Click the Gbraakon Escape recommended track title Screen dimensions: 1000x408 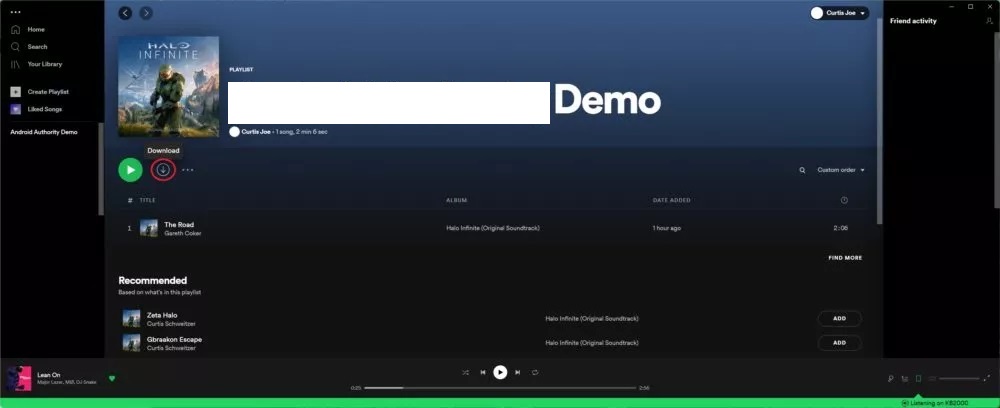(x=174, y=339)
